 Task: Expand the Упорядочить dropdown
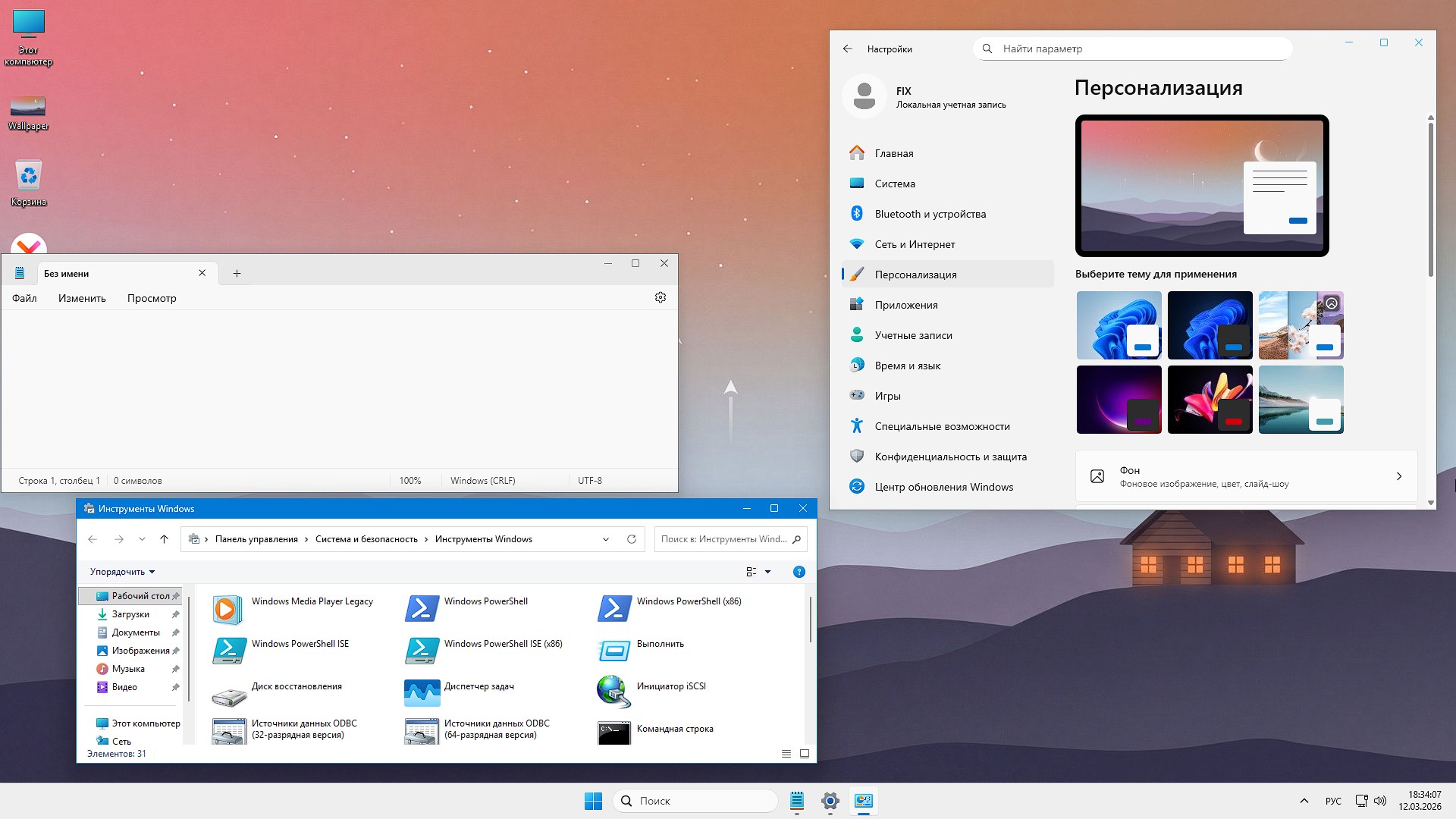121,572
